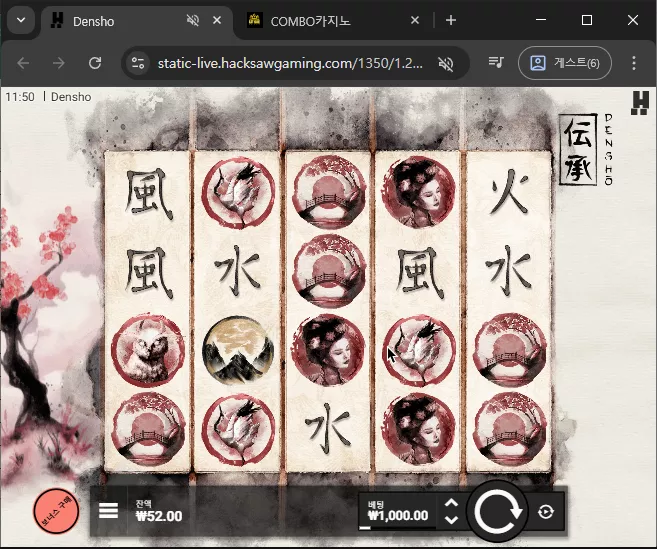Click the Densho kanji title emblem
The width and height of the screenshot is (657, 549).
pyautogui.click(x=578, y=149)
